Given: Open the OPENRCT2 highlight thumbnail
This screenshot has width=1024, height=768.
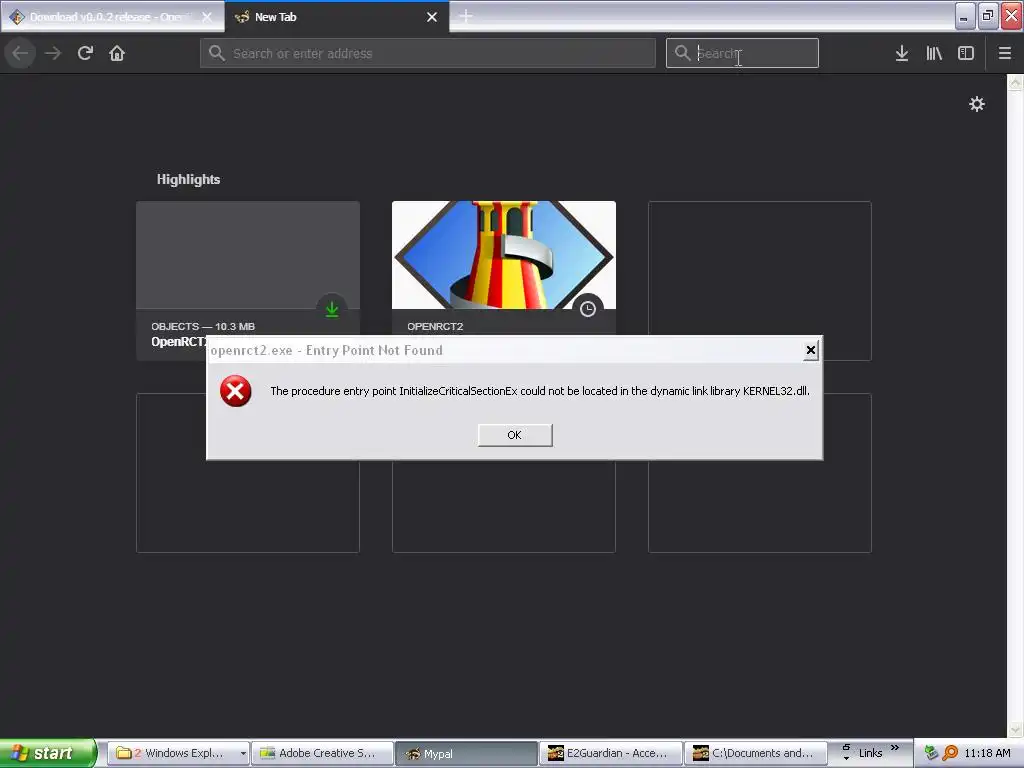Looking at the screenshot, I should tap(504, 255).
